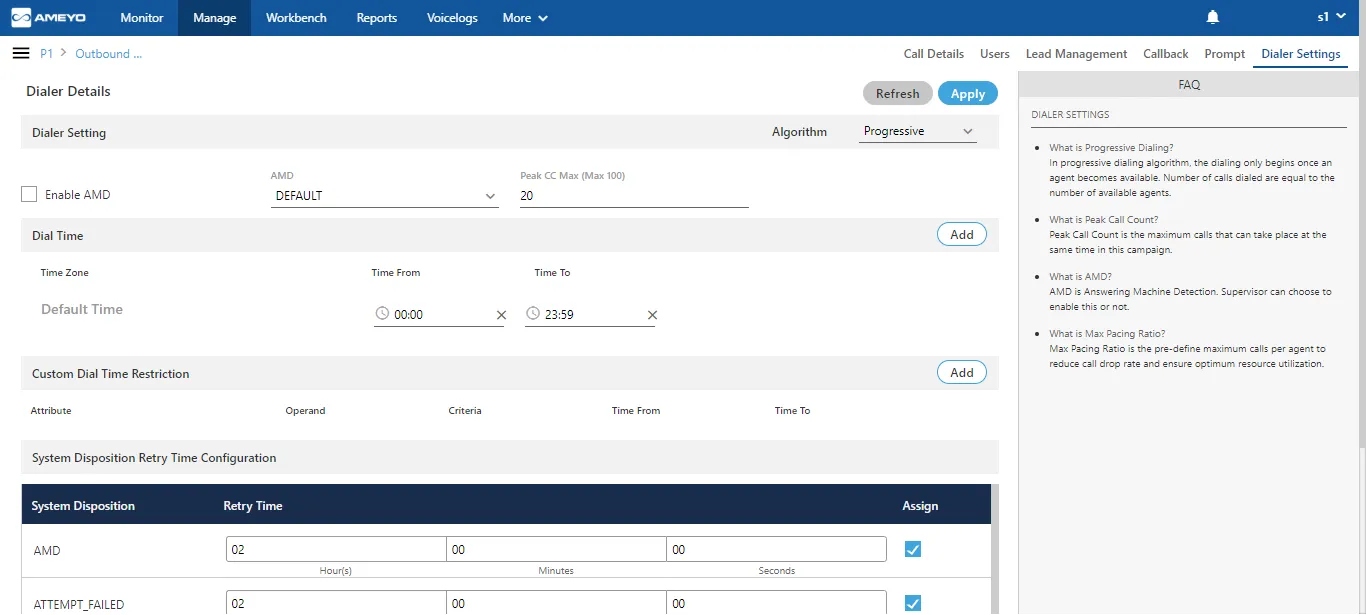Click the P1 breadcrumb link

tap(46, 54)
